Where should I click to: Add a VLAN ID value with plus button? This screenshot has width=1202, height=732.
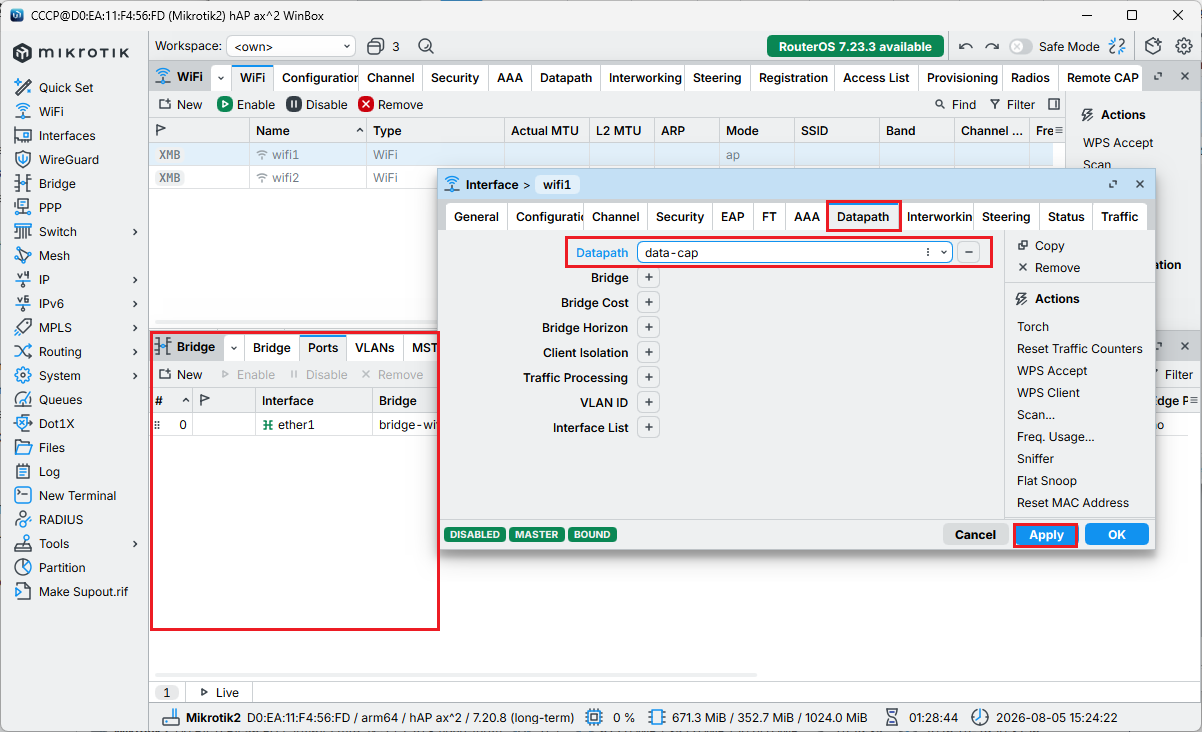[648, 402]
